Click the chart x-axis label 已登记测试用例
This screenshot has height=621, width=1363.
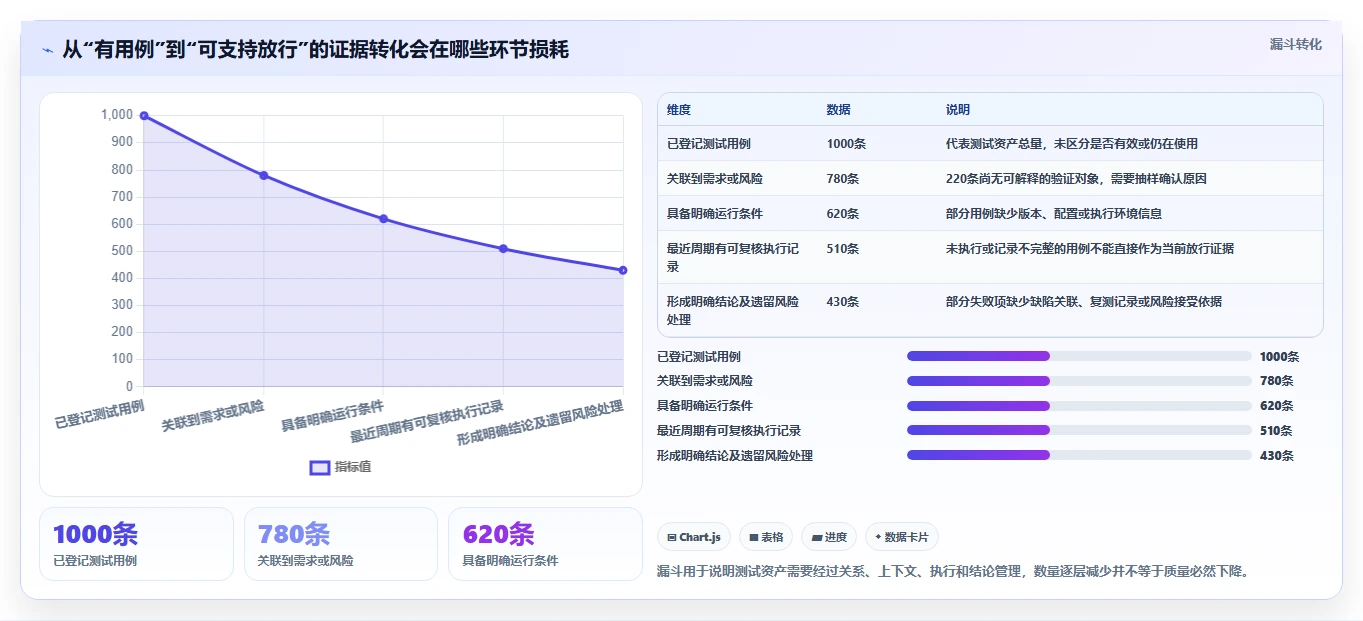pos(100,413)
